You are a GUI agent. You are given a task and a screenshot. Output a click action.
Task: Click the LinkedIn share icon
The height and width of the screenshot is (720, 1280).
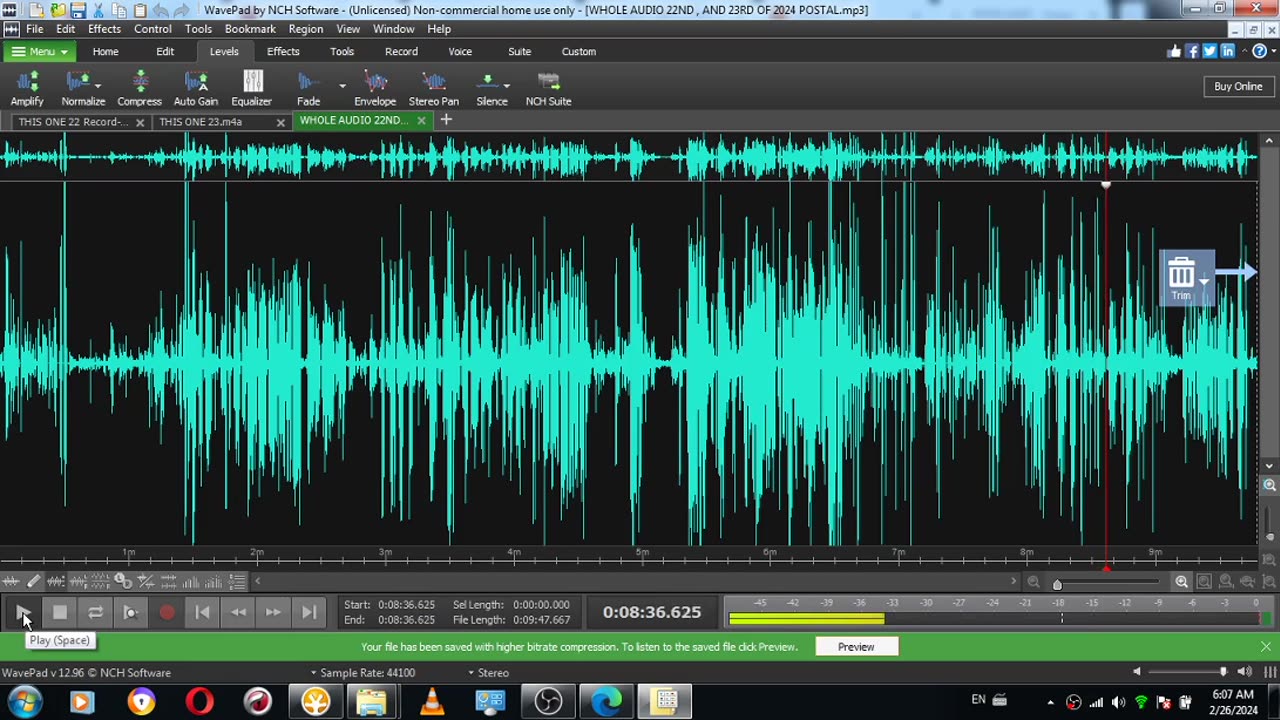pyautogui.click(x=1227, y=51)
